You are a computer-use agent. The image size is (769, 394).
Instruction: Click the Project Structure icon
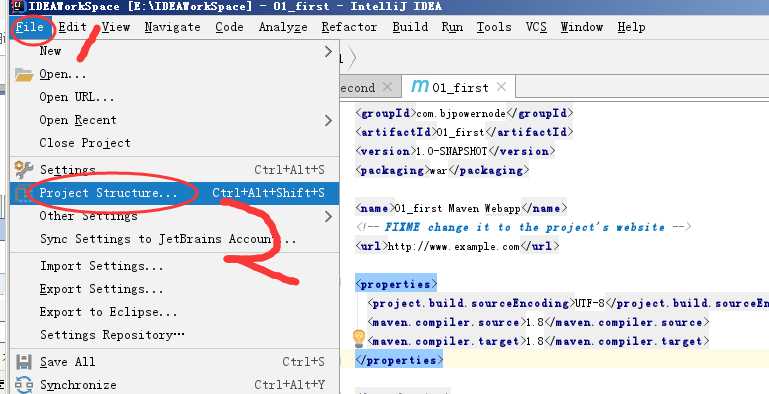pos(22,193)
